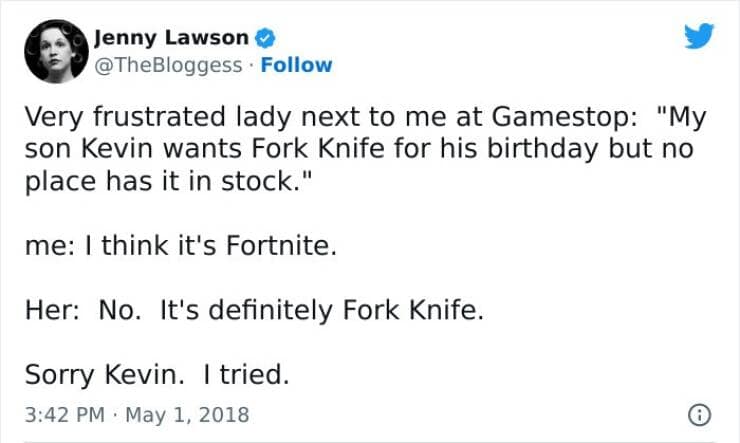Open Jenny Lawson's profile picture
Screen dimensions: 740x443
point(52,52)
